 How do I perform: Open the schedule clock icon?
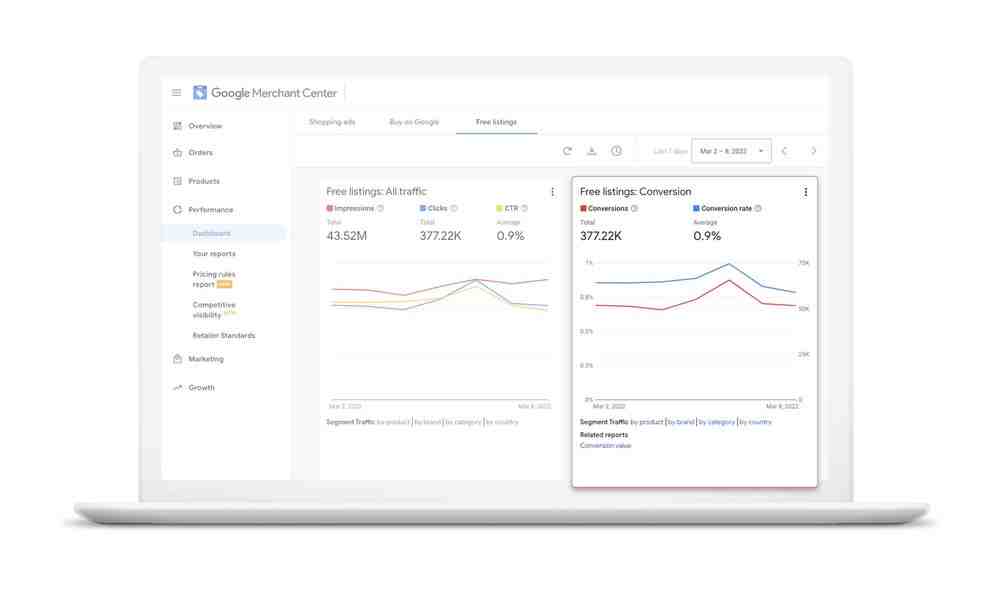[616, 151]
